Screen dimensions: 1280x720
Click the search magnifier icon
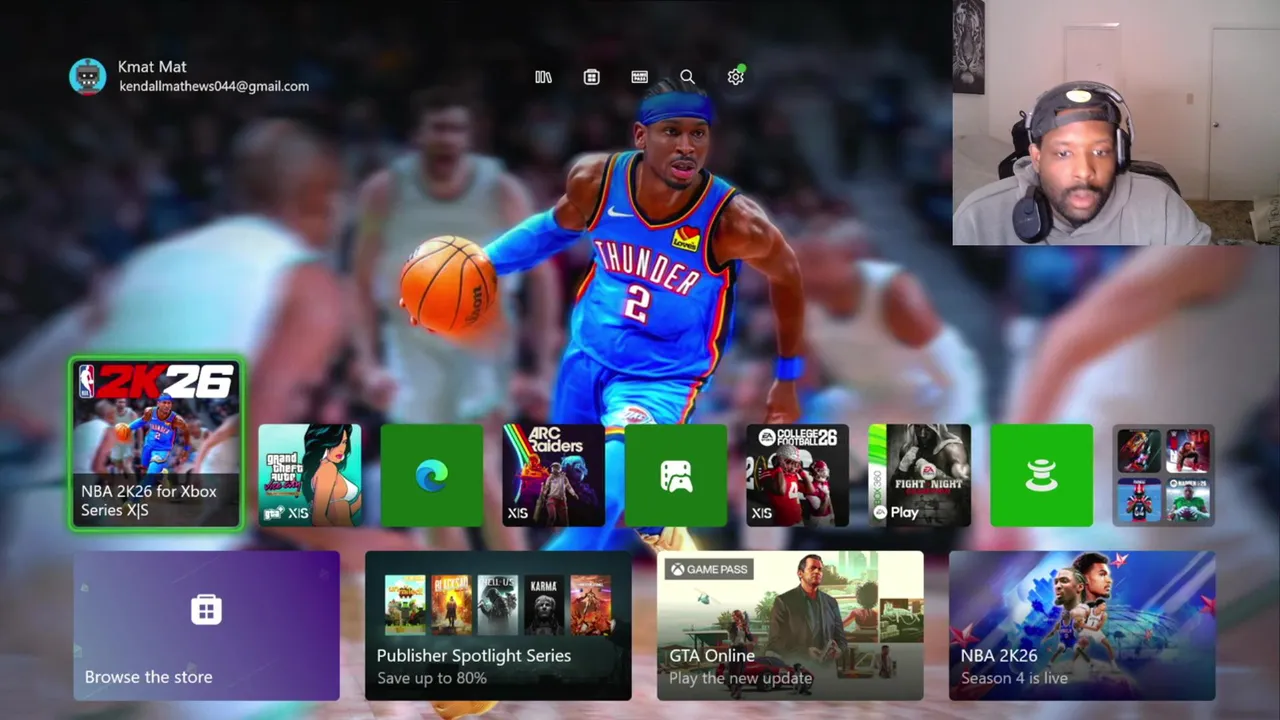coord(687,77)
